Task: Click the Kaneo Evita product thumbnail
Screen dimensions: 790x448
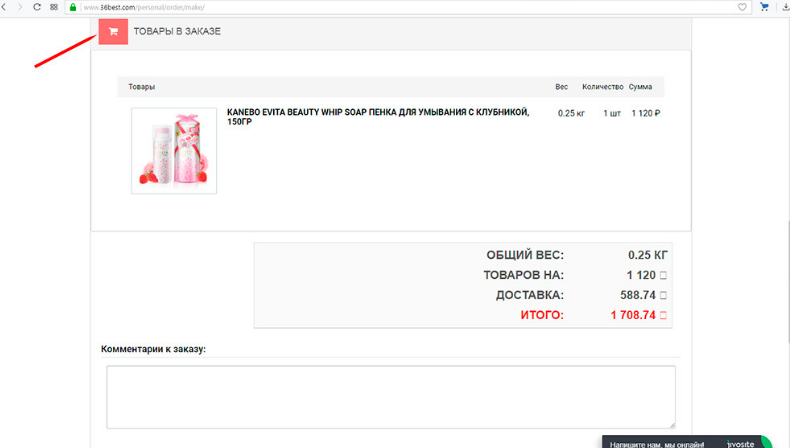Action: [x=174, y=150]
